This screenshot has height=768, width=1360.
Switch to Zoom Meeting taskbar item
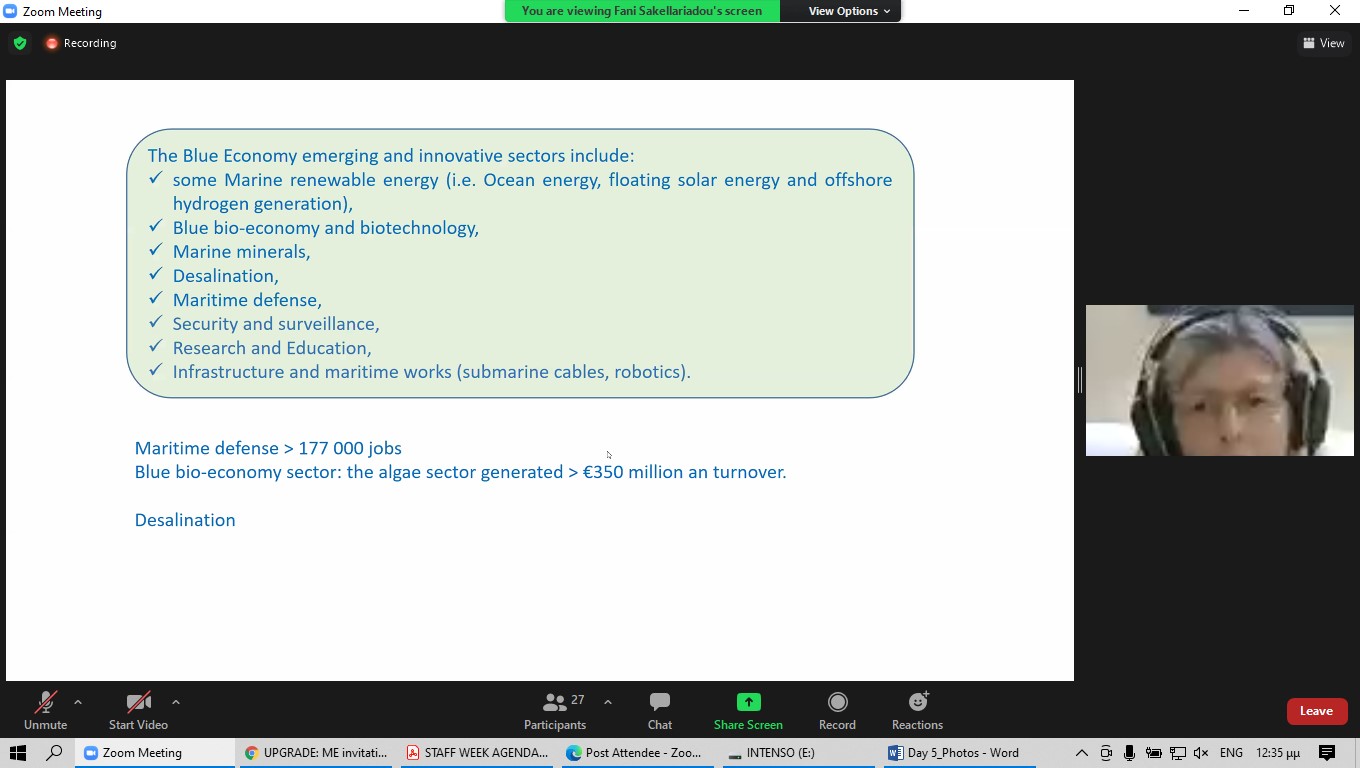click(155, 753)
